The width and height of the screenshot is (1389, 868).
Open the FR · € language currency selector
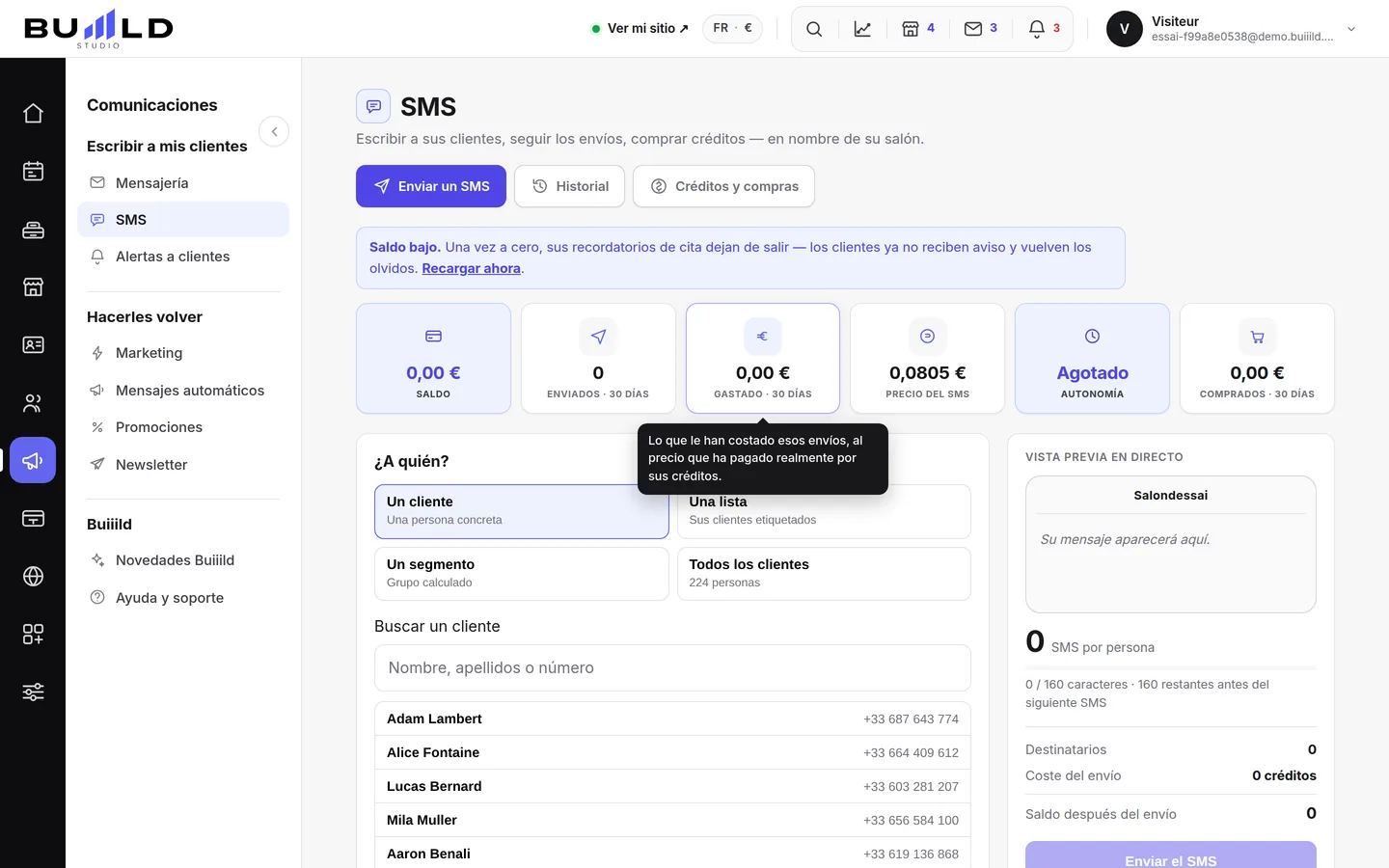tap(732, 29)
